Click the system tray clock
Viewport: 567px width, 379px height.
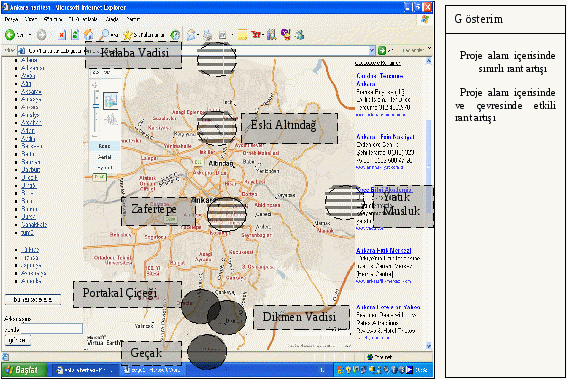click(422, 370)
